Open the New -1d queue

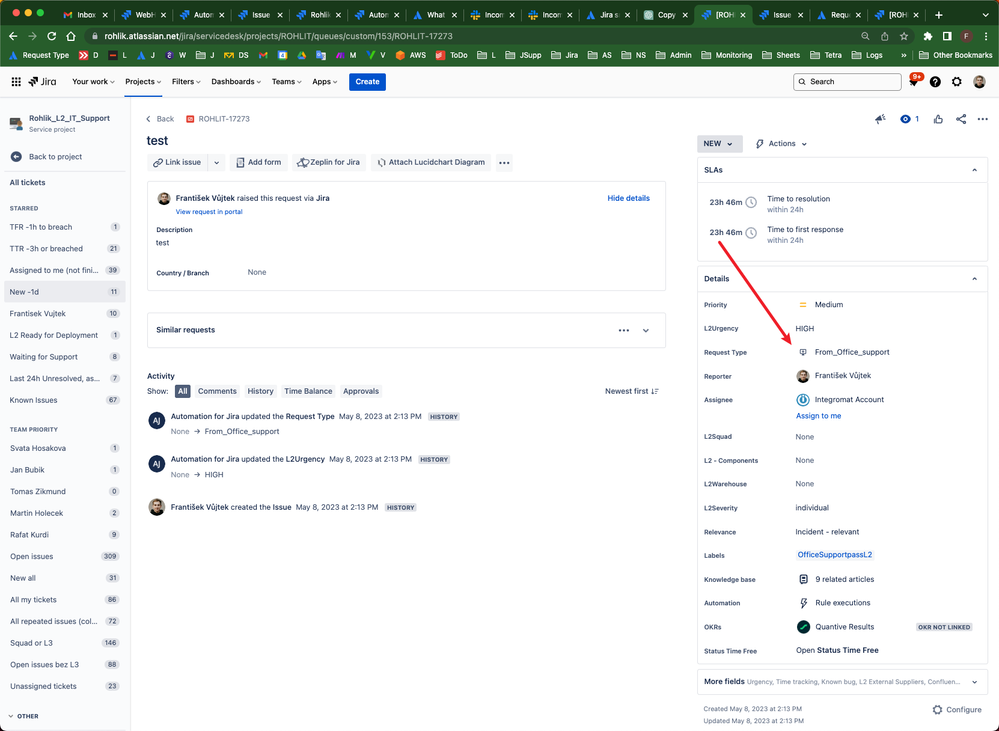coord(64,292)
